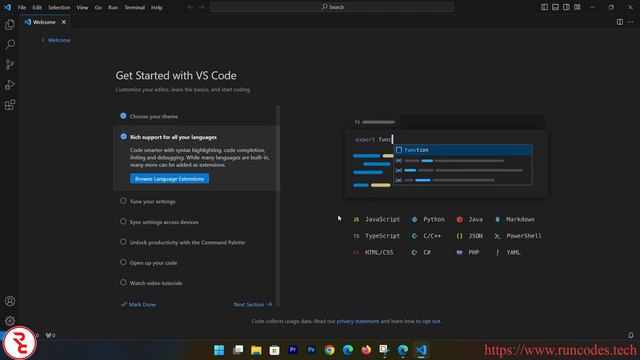This screenshot has width=640, height=360.
Task: Click the go forward arrow in title bar
Action: point(202,7)
